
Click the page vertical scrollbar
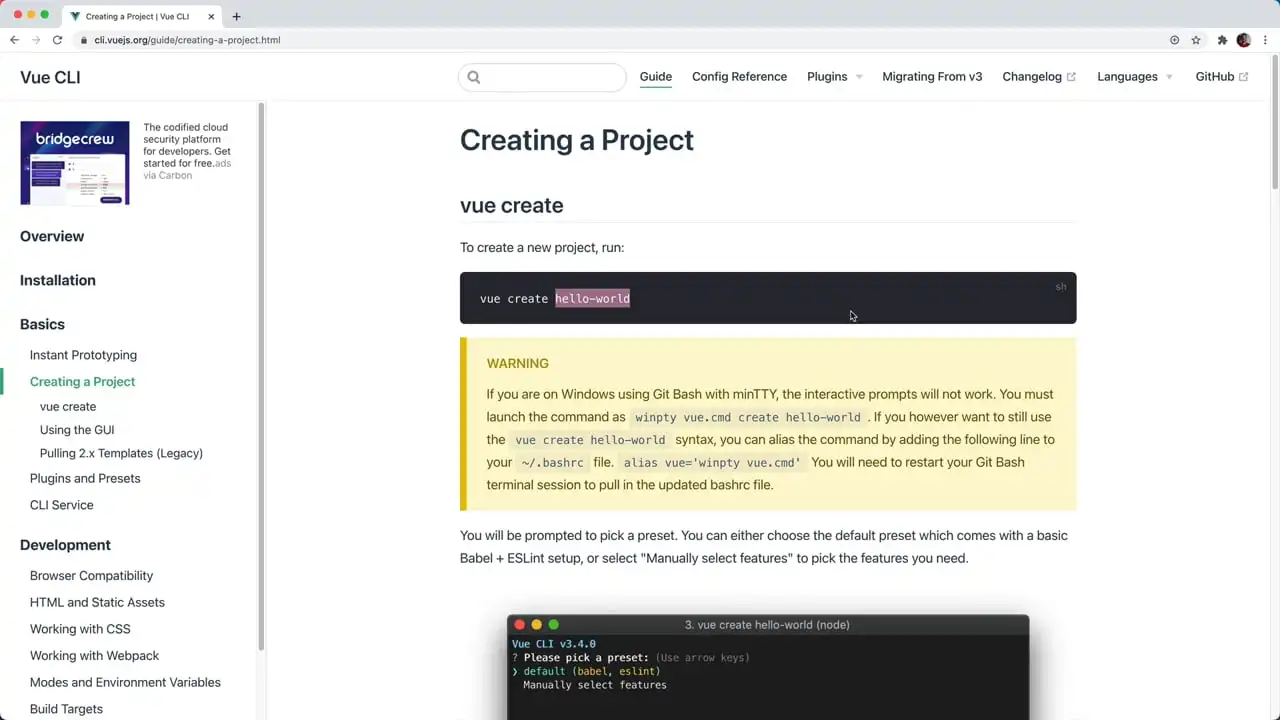[x=1275, y=120]
